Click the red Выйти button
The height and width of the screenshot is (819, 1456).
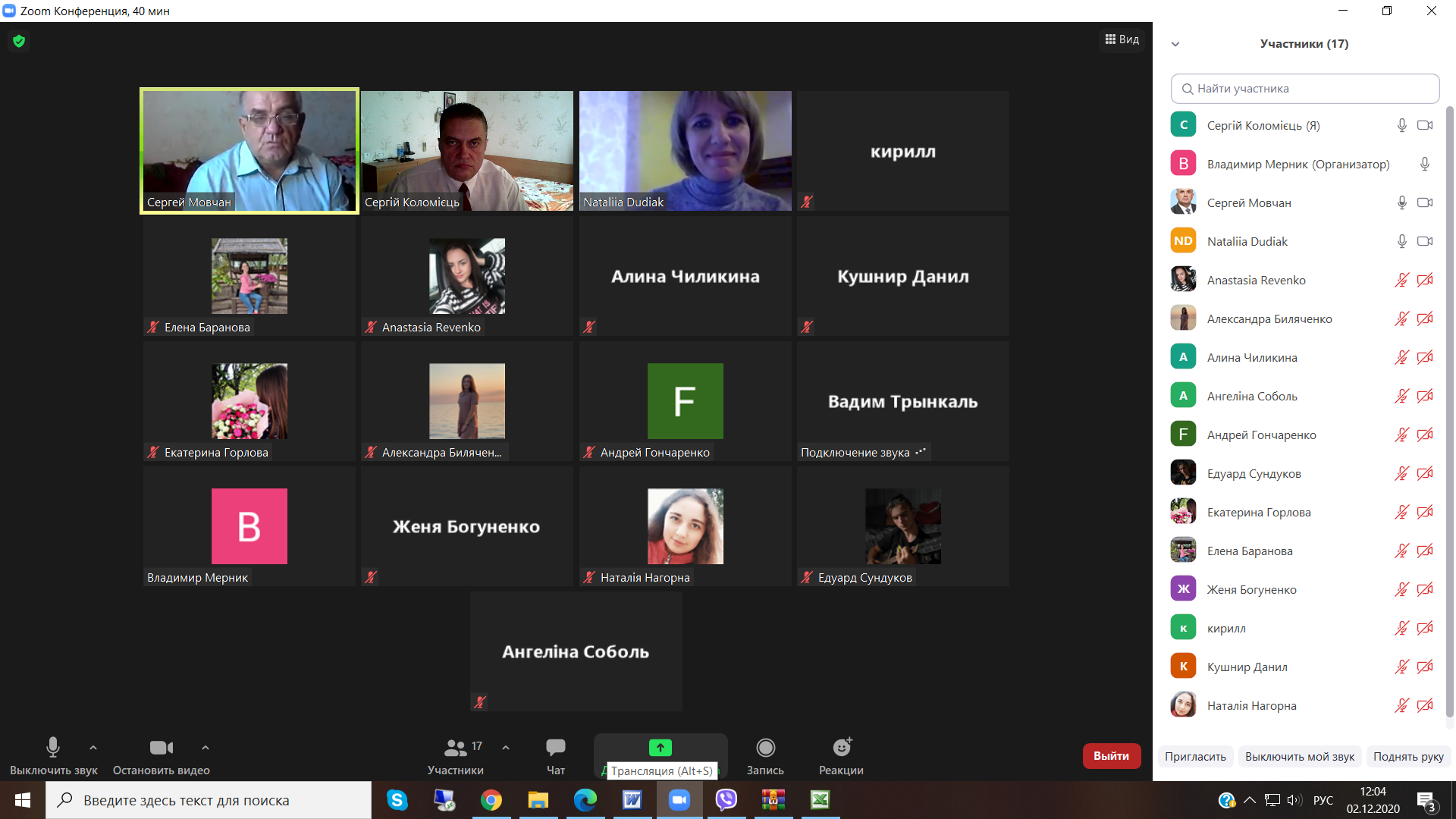(1111, 756)
